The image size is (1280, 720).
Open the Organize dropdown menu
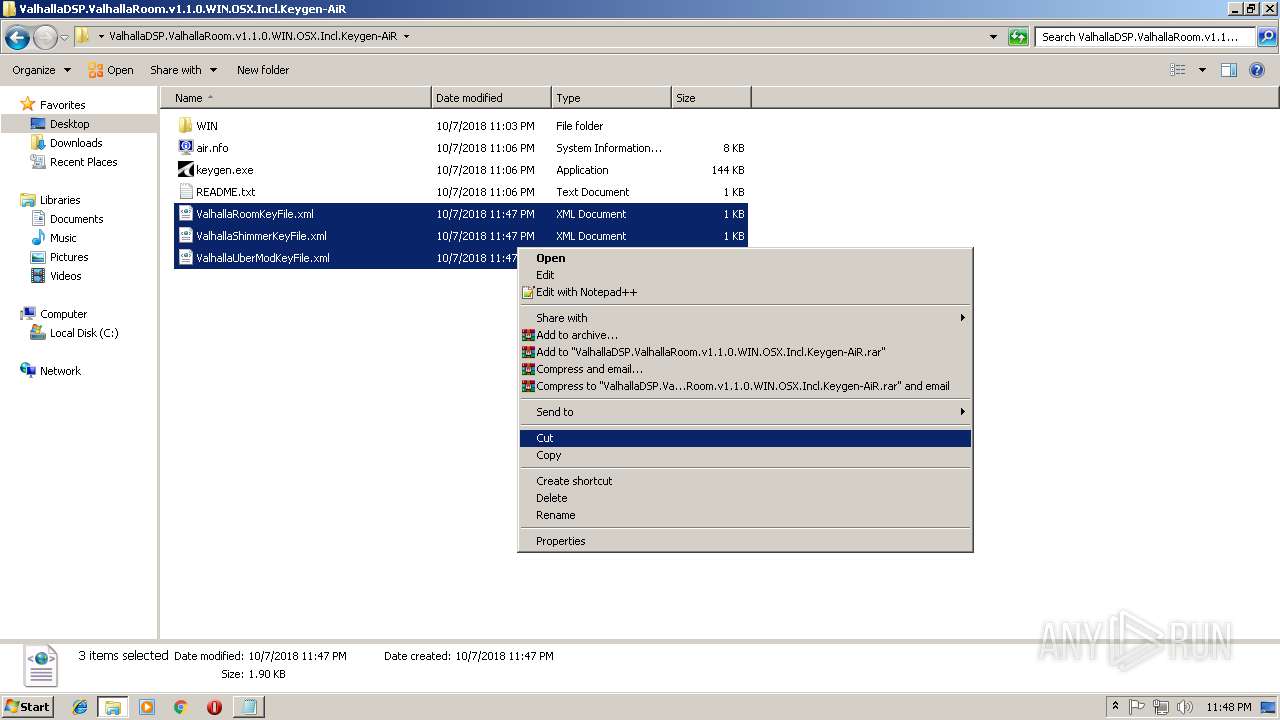41,70
